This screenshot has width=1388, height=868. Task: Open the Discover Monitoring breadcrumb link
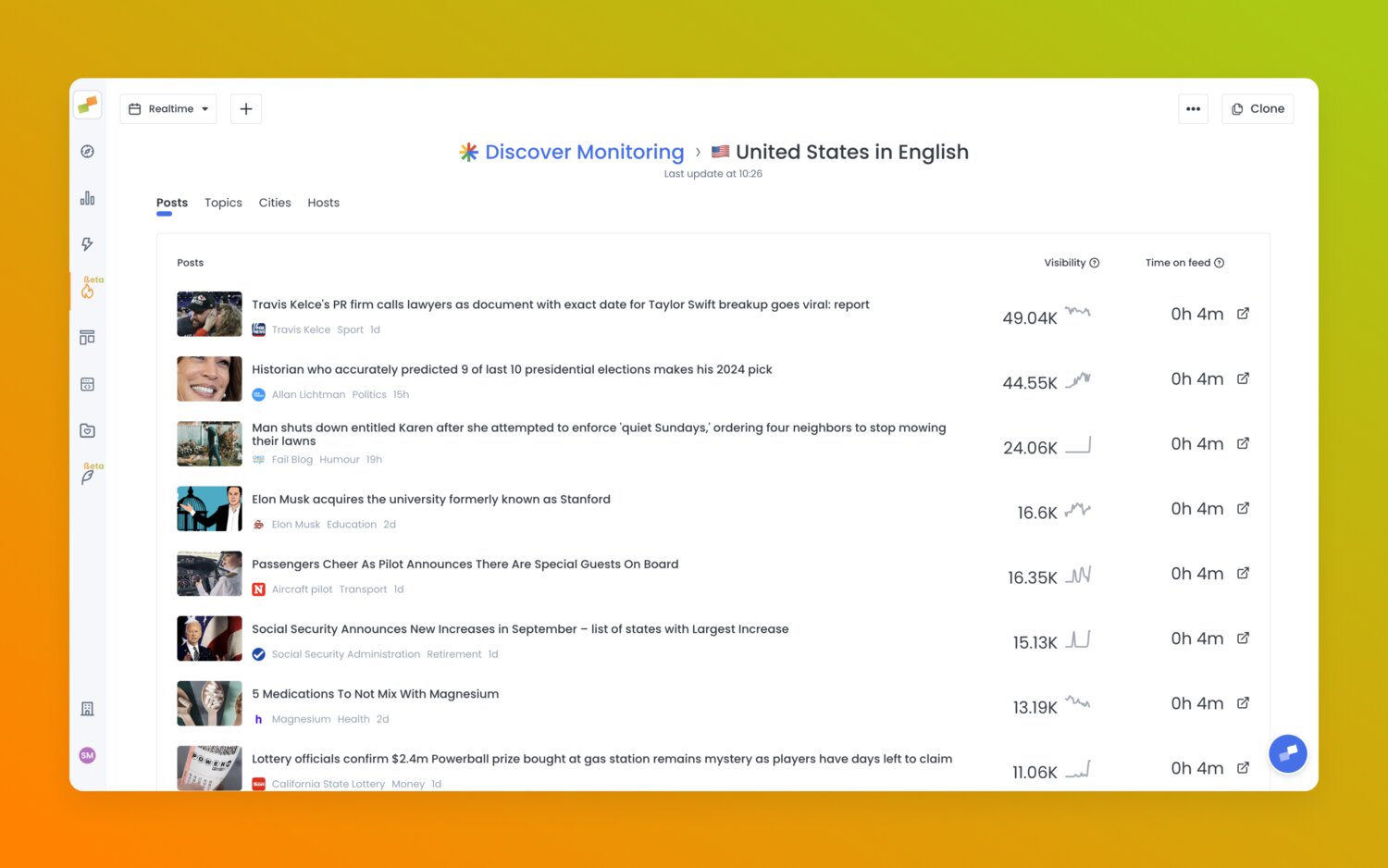584,152
